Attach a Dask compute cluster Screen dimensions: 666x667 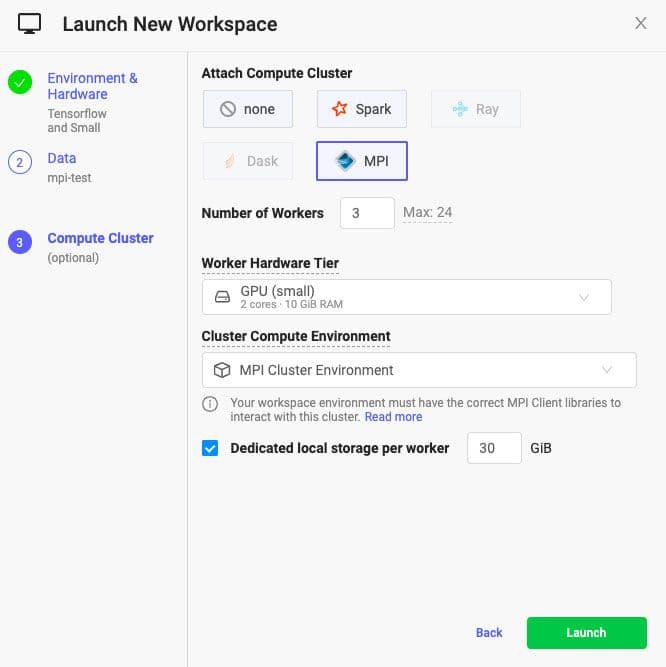coord(248,161)
